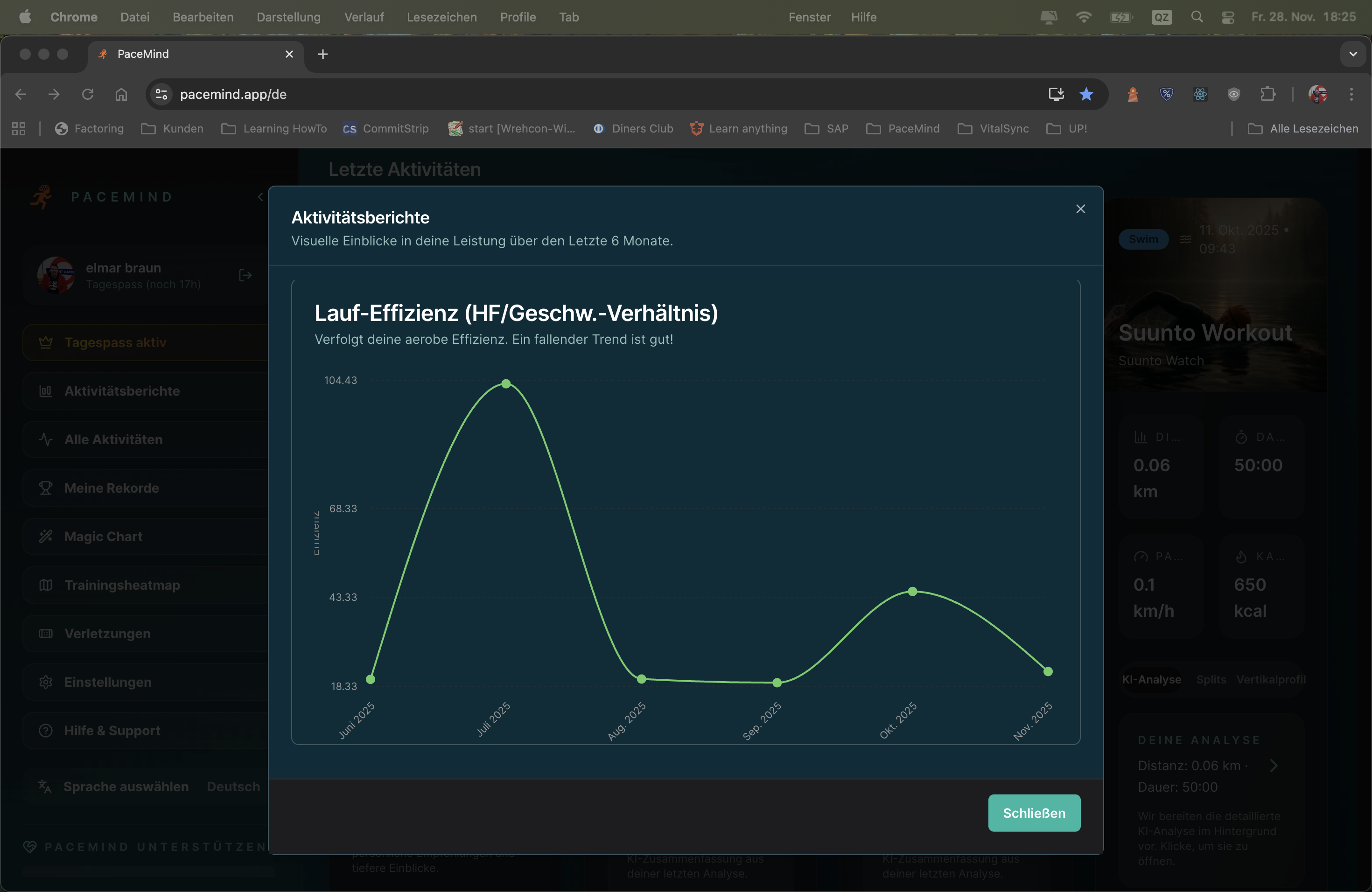The image size is (1372, 892).
Task: Click the Okt. 2025 chart data point
Action: coord(912,592)
